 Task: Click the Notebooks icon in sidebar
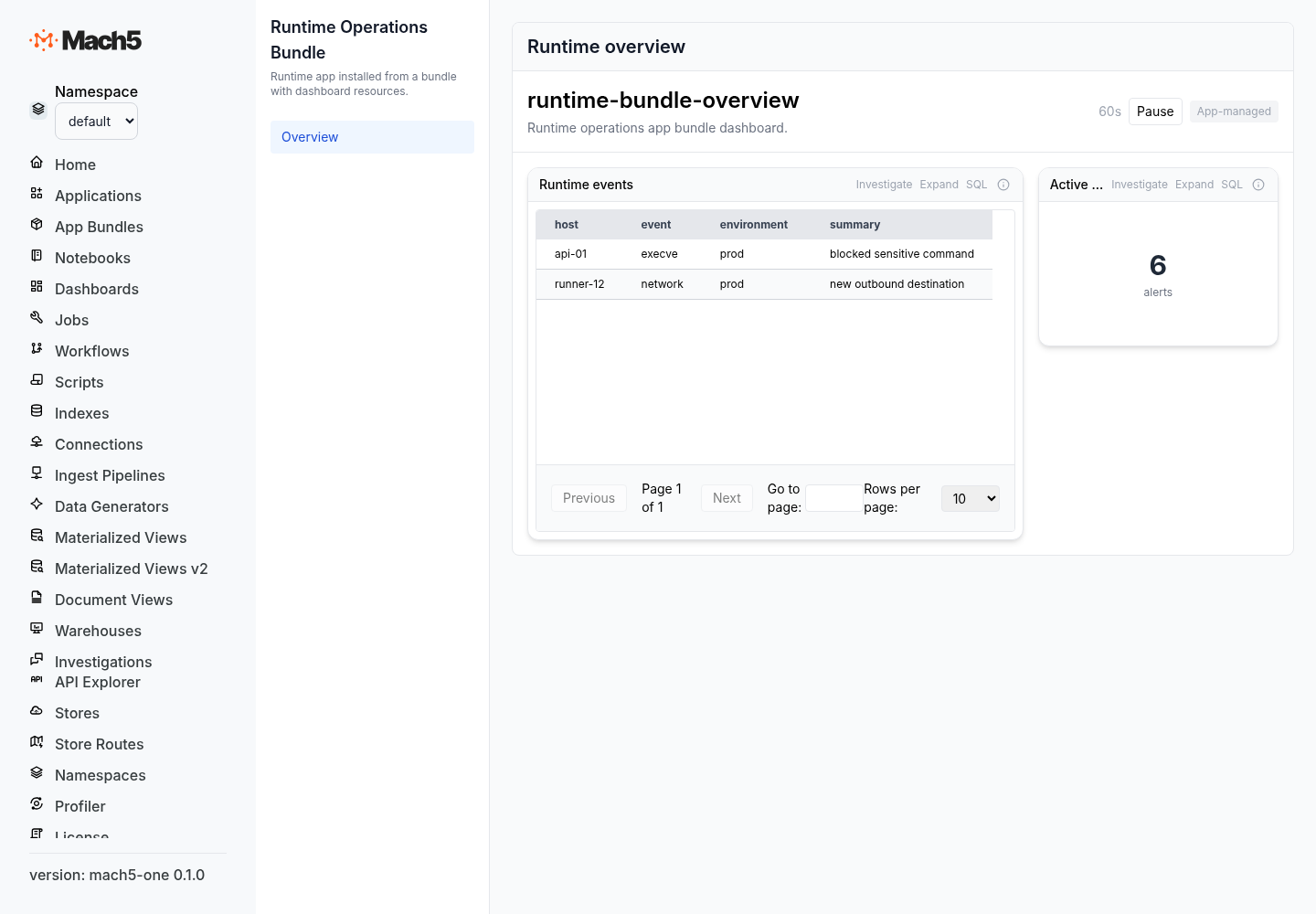click(x=37, y=256)
